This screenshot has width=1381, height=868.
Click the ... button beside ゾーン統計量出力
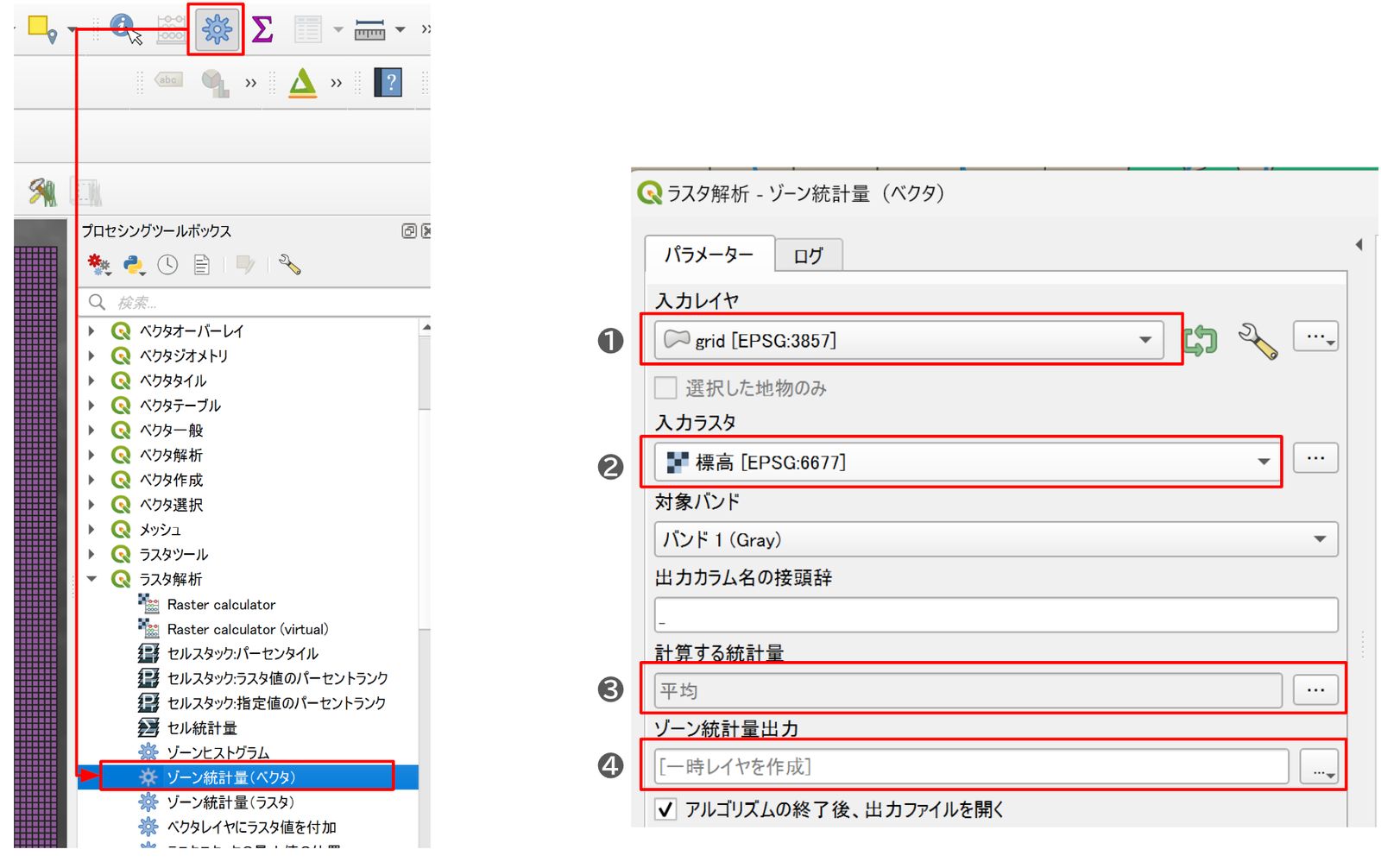(1319, 767)
